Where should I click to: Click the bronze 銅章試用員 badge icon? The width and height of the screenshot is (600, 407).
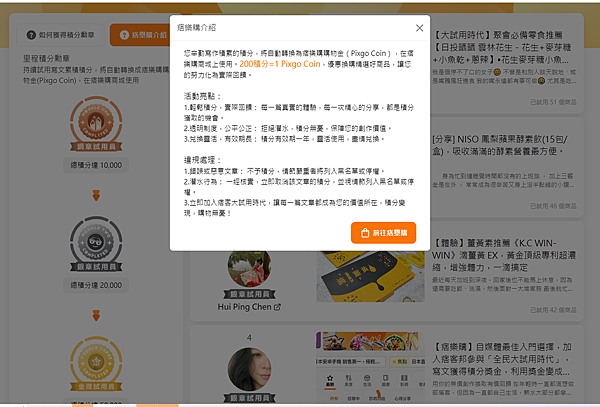click(x=96, y=124)
